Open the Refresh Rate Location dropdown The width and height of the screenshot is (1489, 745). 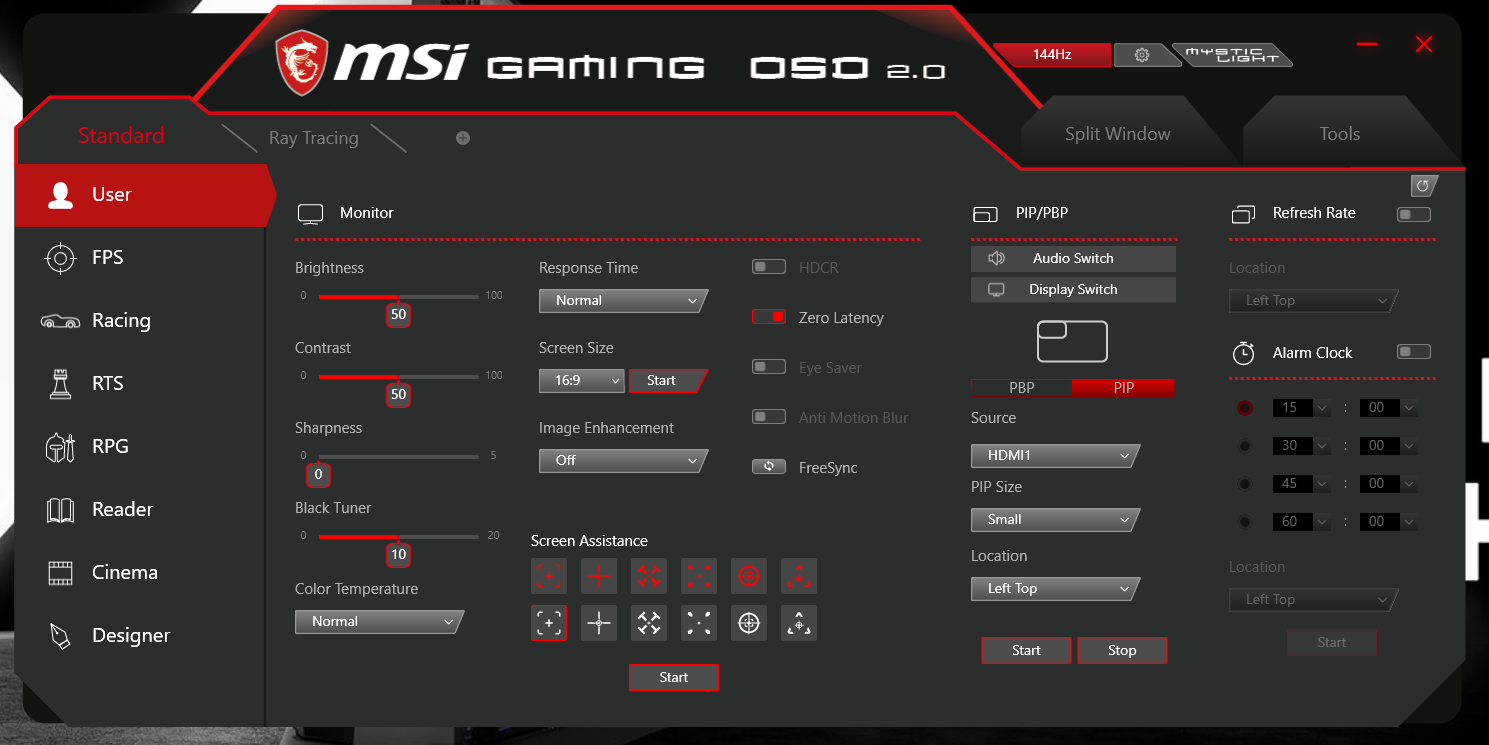pyautogui.click(x=1313, y=301)
